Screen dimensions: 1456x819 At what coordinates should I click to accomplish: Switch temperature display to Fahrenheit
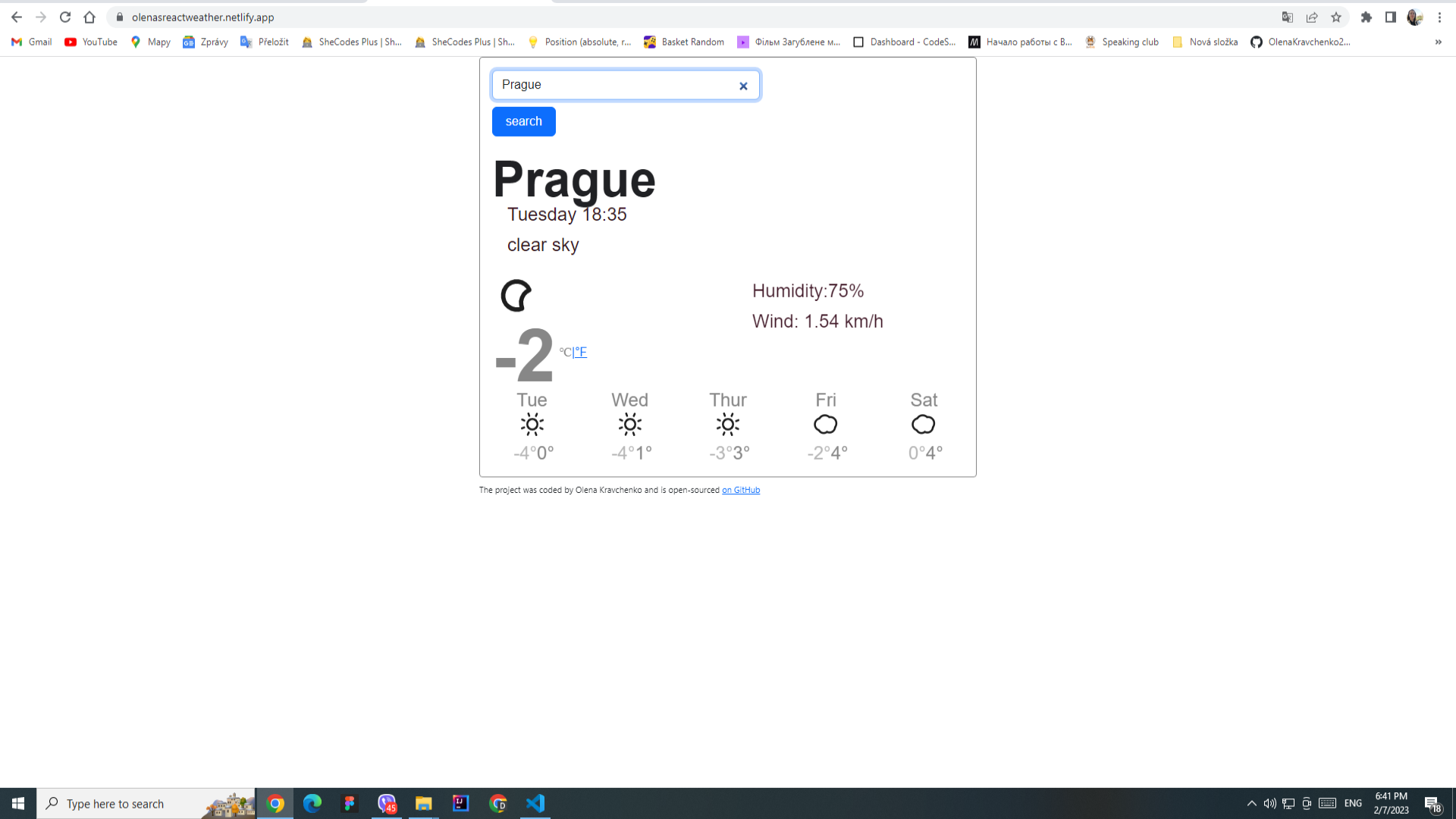582,351
